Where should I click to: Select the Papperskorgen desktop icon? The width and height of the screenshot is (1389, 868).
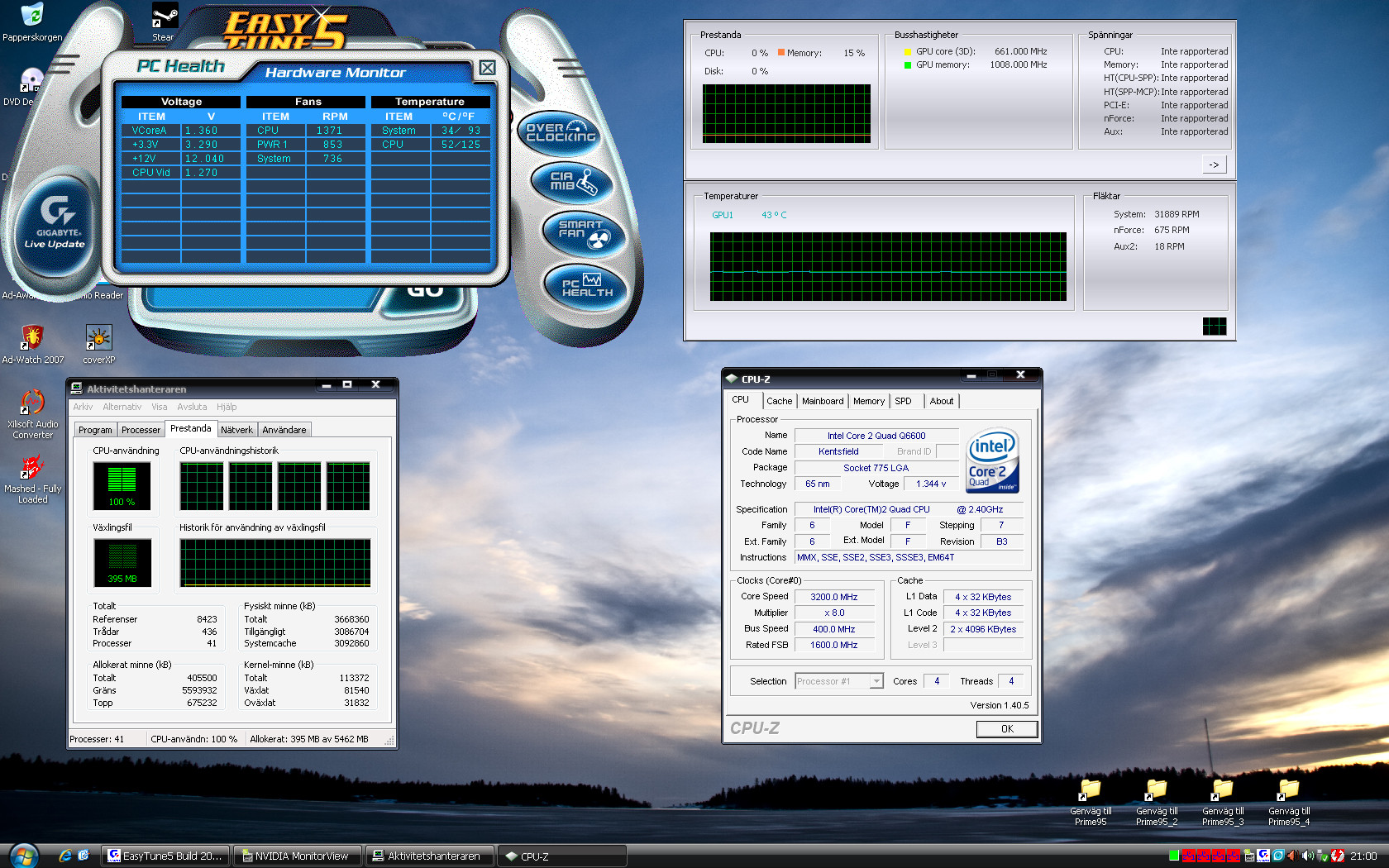pos(32,22)
